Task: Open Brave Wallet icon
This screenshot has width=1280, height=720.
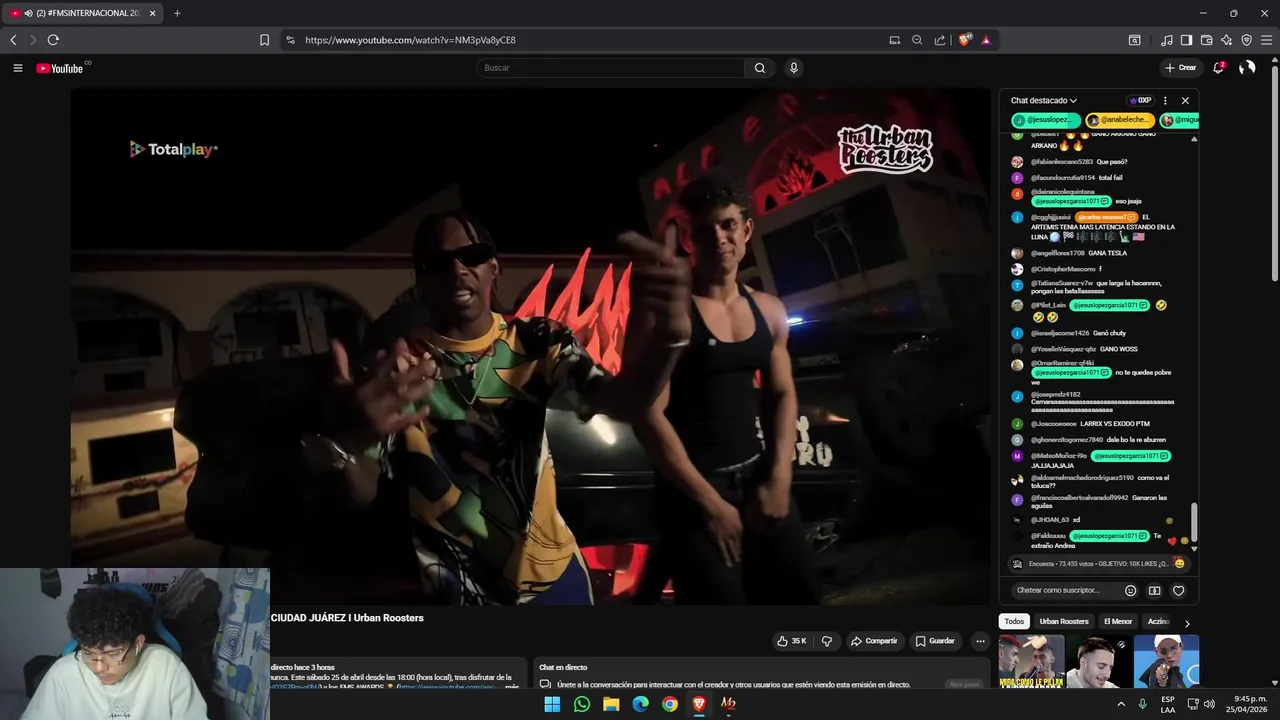Action: [1206, 40]
